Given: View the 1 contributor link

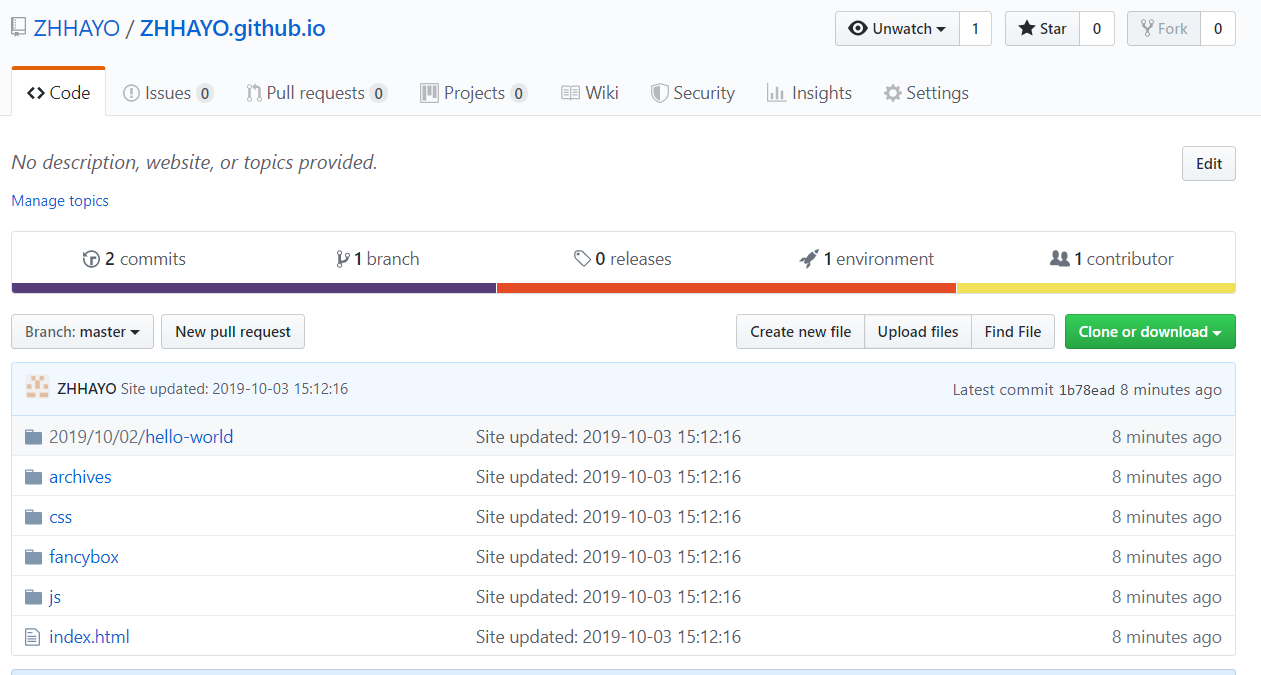Looking at the screenshot, I should click(x=1112, y=259).
